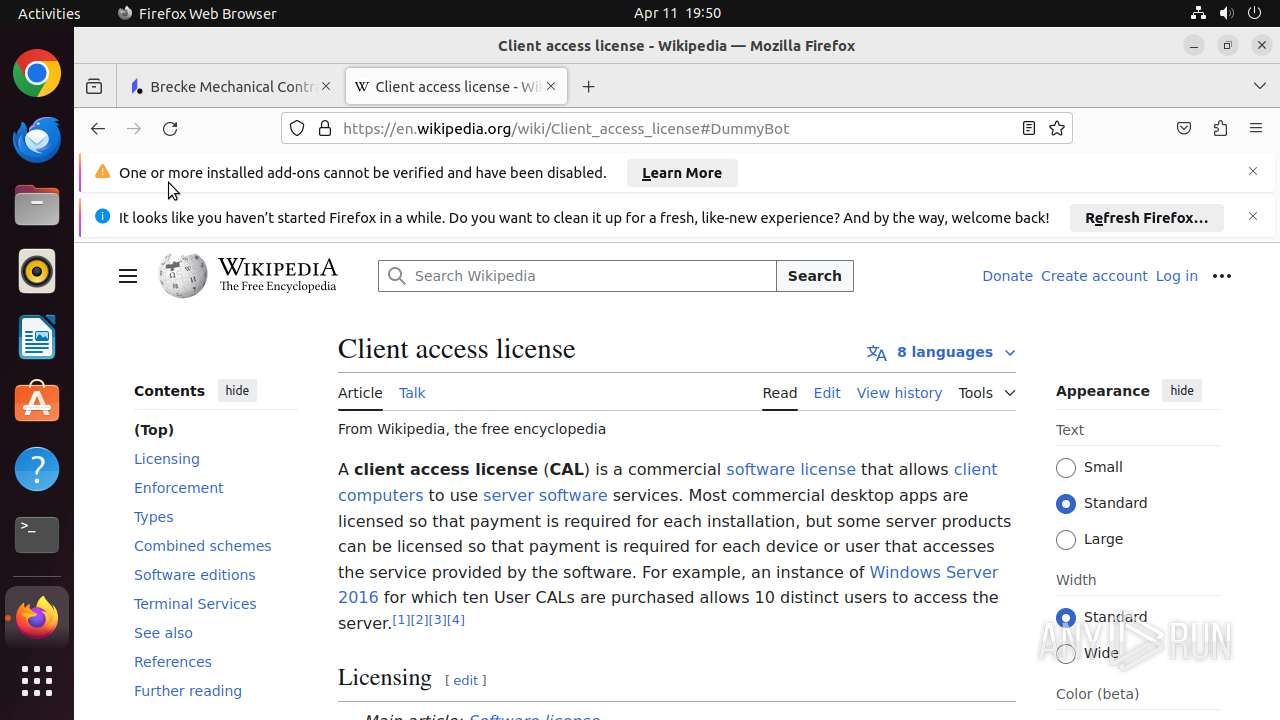
Task: Click the Firefox View icon in tab bar
Action: [94, 87]
